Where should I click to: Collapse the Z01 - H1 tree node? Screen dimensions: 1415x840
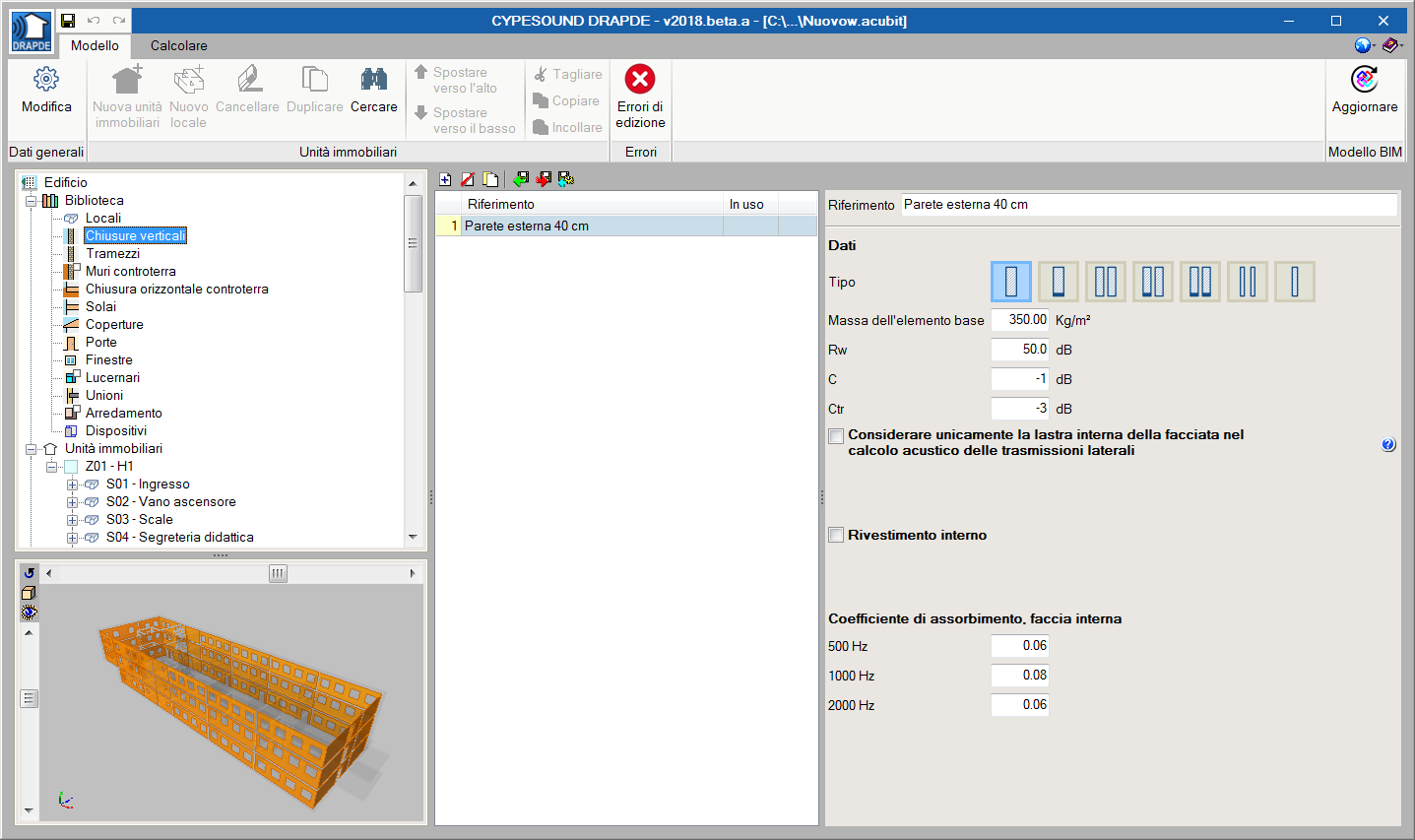pyautogui.click(x=51, y=467)
